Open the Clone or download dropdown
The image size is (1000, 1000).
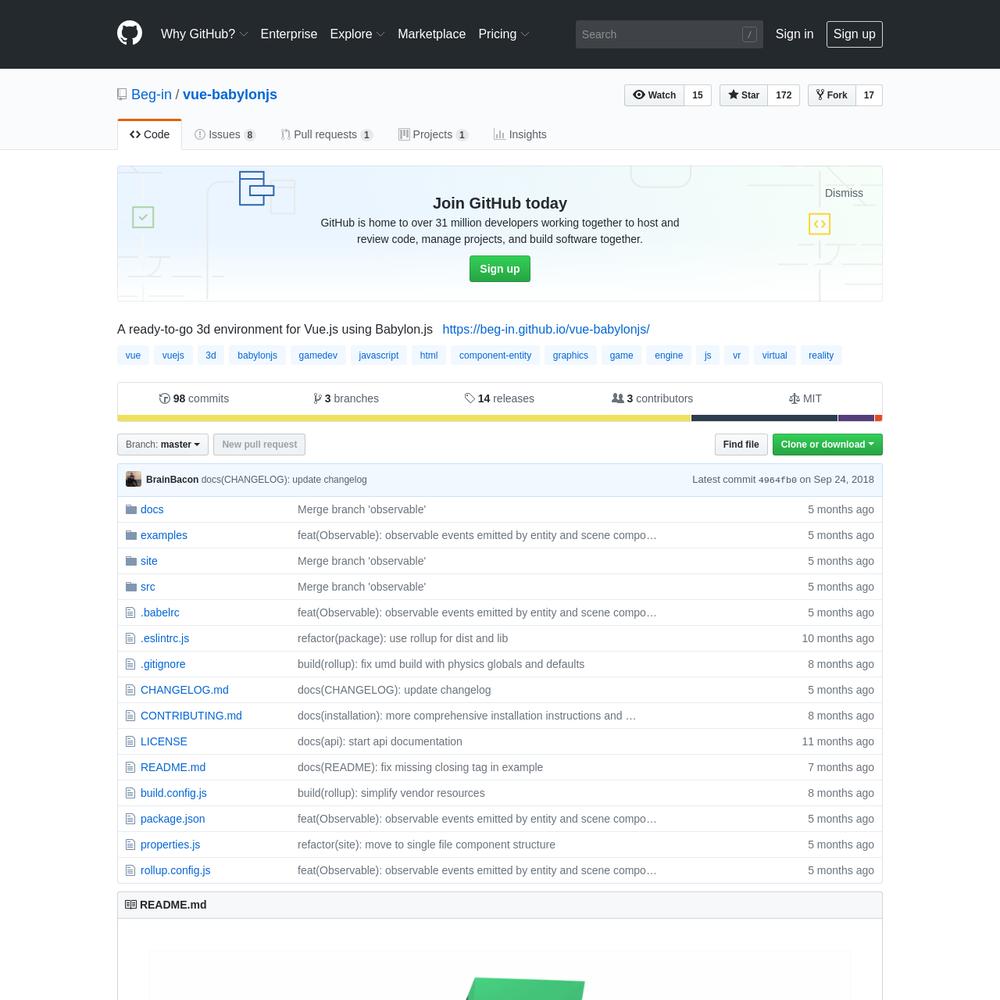click(x=827, y=445)
